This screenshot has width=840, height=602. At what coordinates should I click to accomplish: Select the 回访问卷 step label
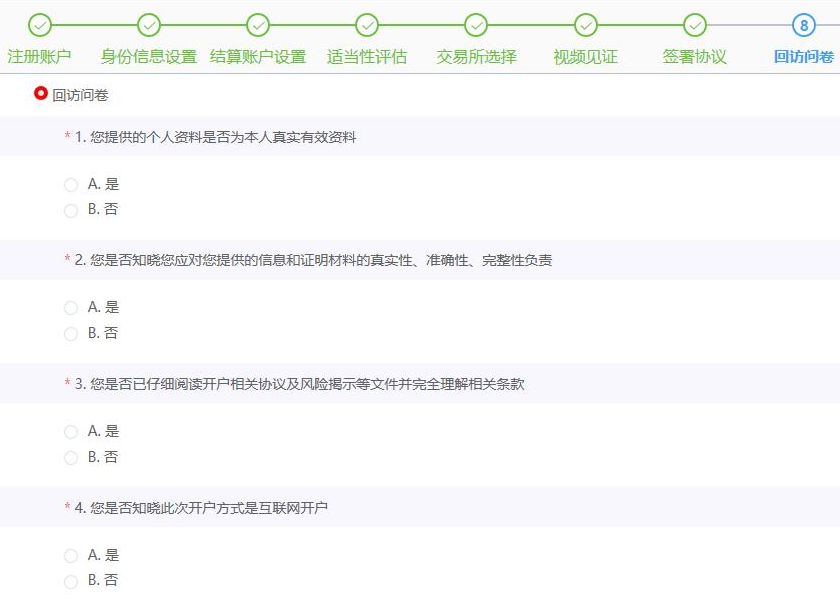pos(804,56)
